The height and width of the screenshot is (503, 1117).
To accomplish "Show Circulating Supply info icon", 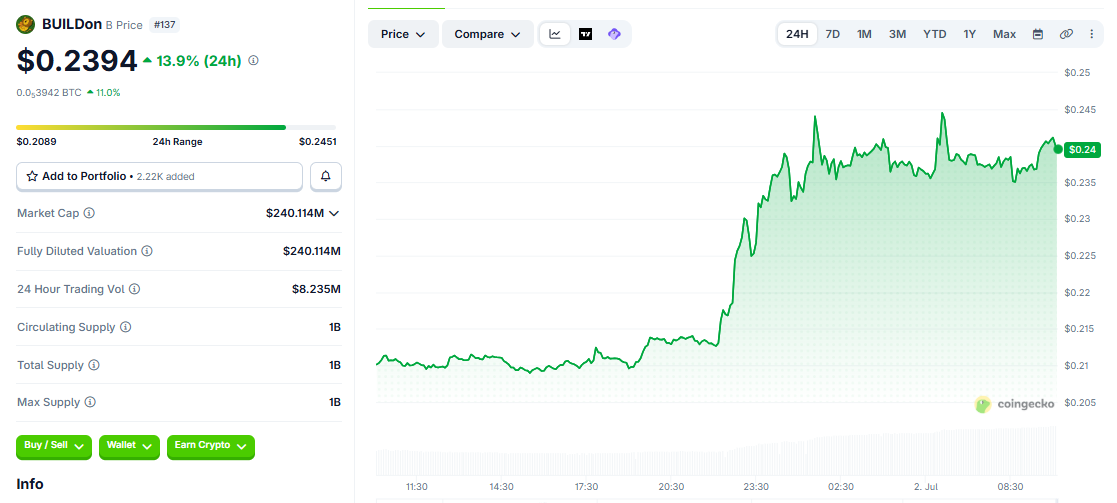I will 125,327.
